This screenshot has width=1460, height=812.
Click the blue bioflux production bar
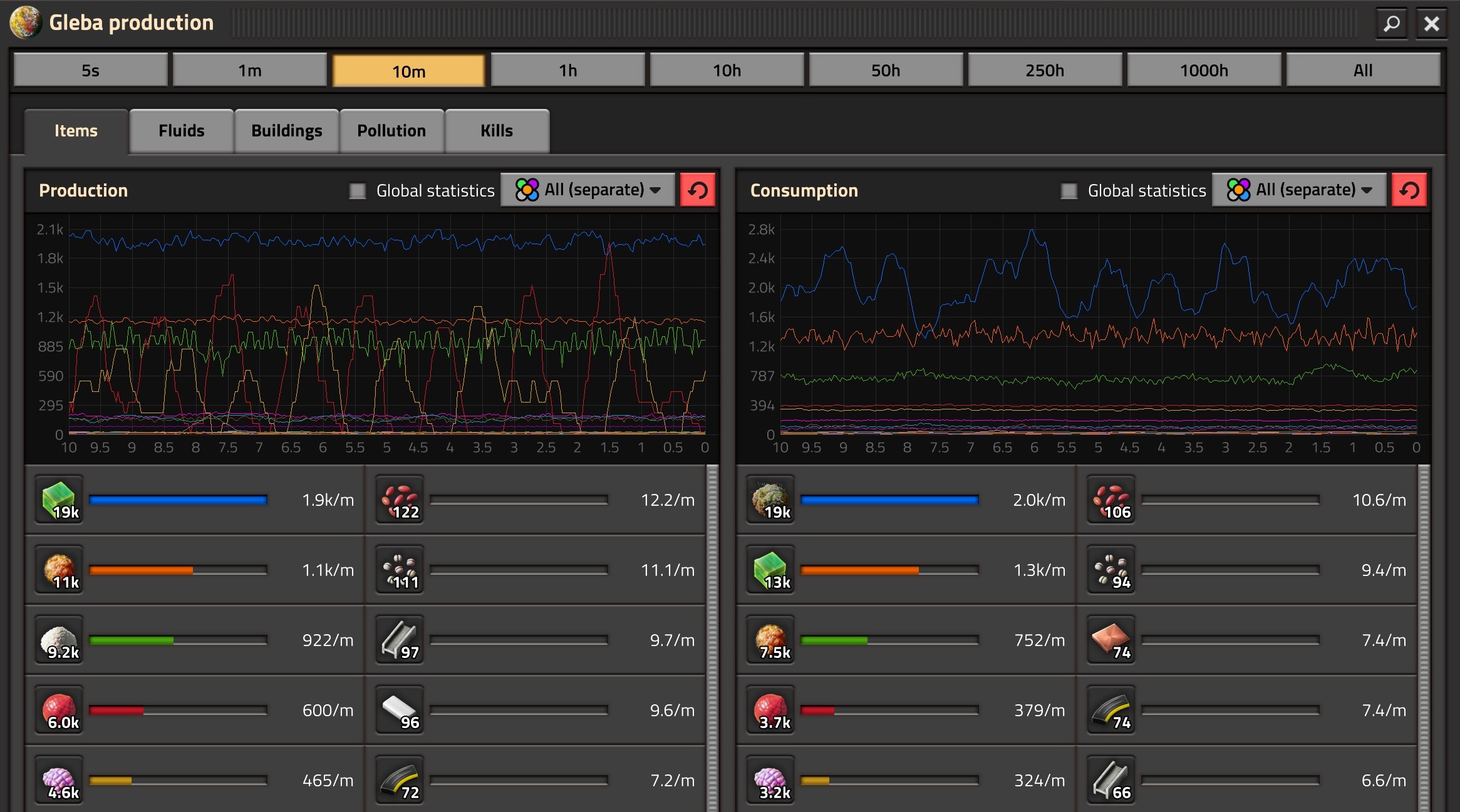coord(179,500)
